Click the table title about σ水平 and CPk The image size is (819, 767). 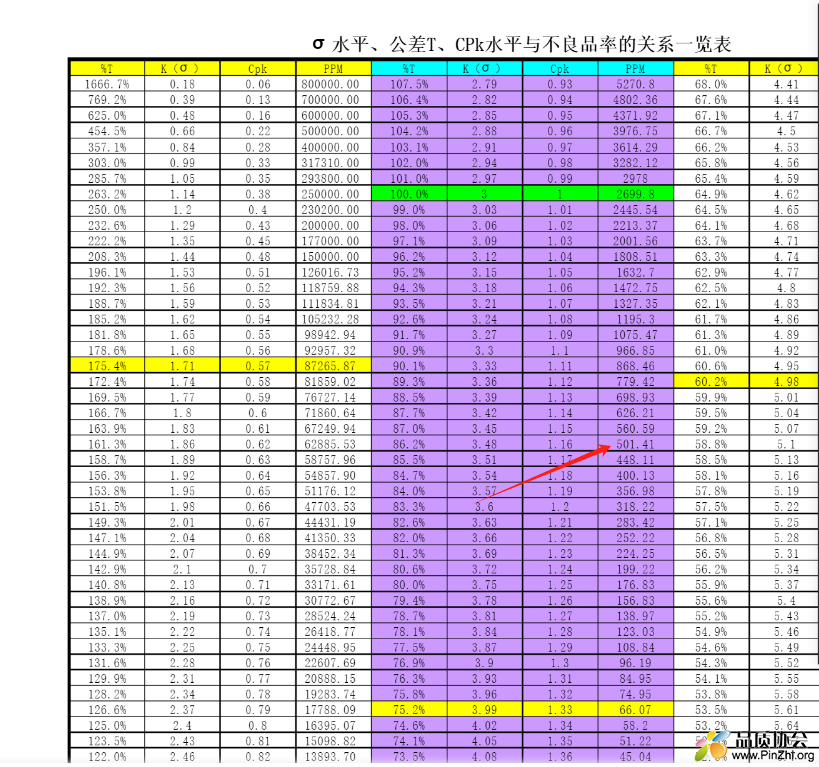[x=521, y=44]
